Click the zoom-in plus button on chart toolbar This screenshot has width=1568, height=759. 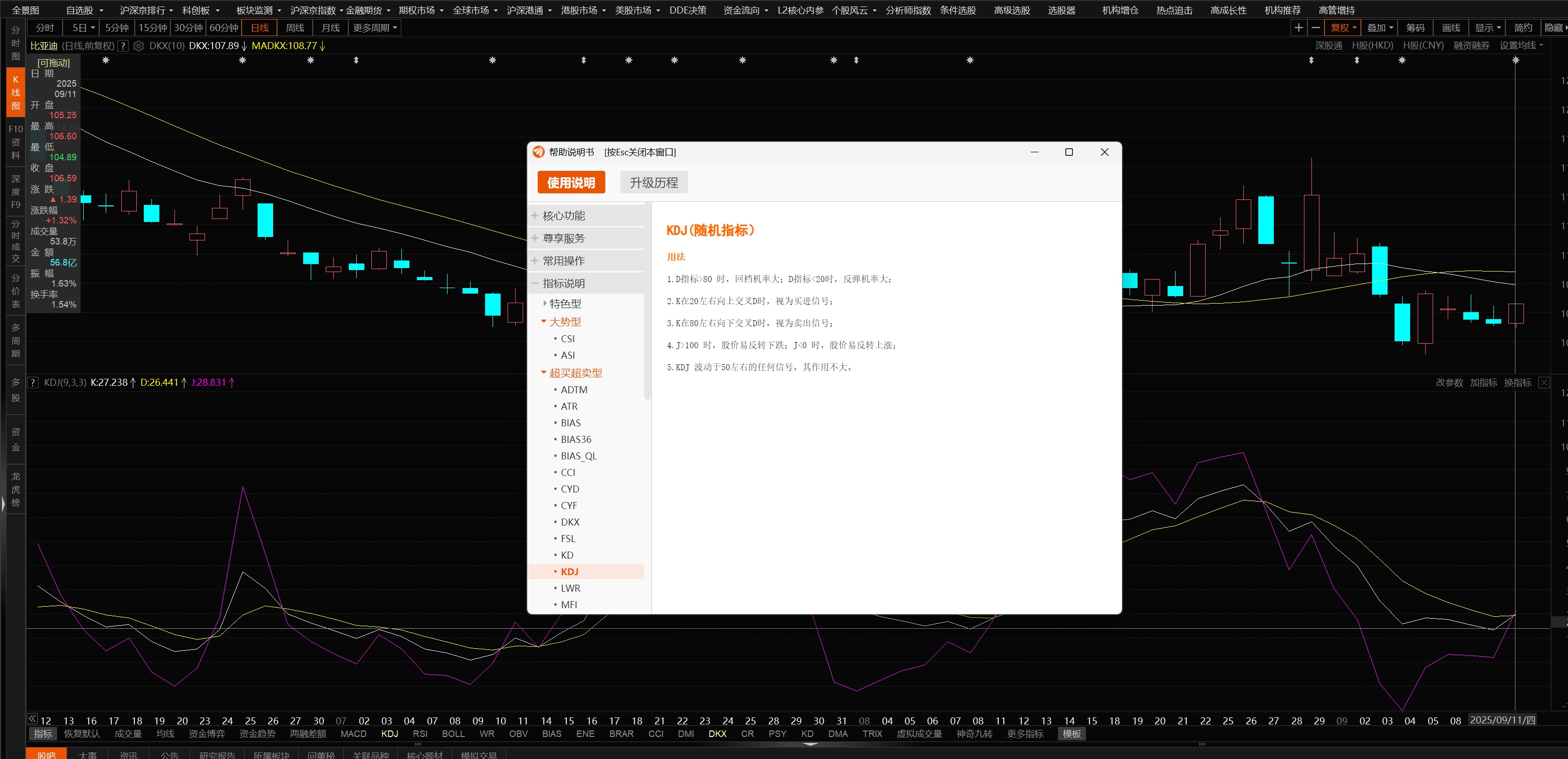click(1298, 28)
